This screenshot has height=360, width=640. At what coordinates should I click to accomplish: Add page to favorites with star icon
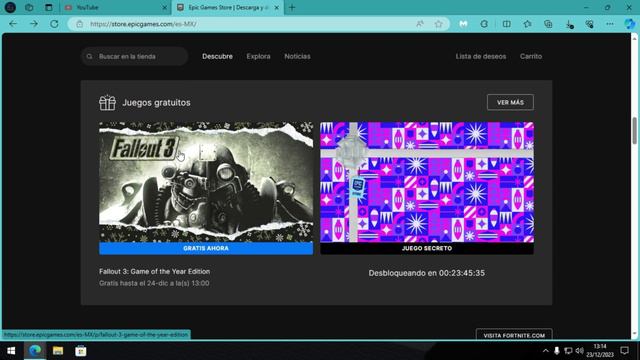point(438,24)
